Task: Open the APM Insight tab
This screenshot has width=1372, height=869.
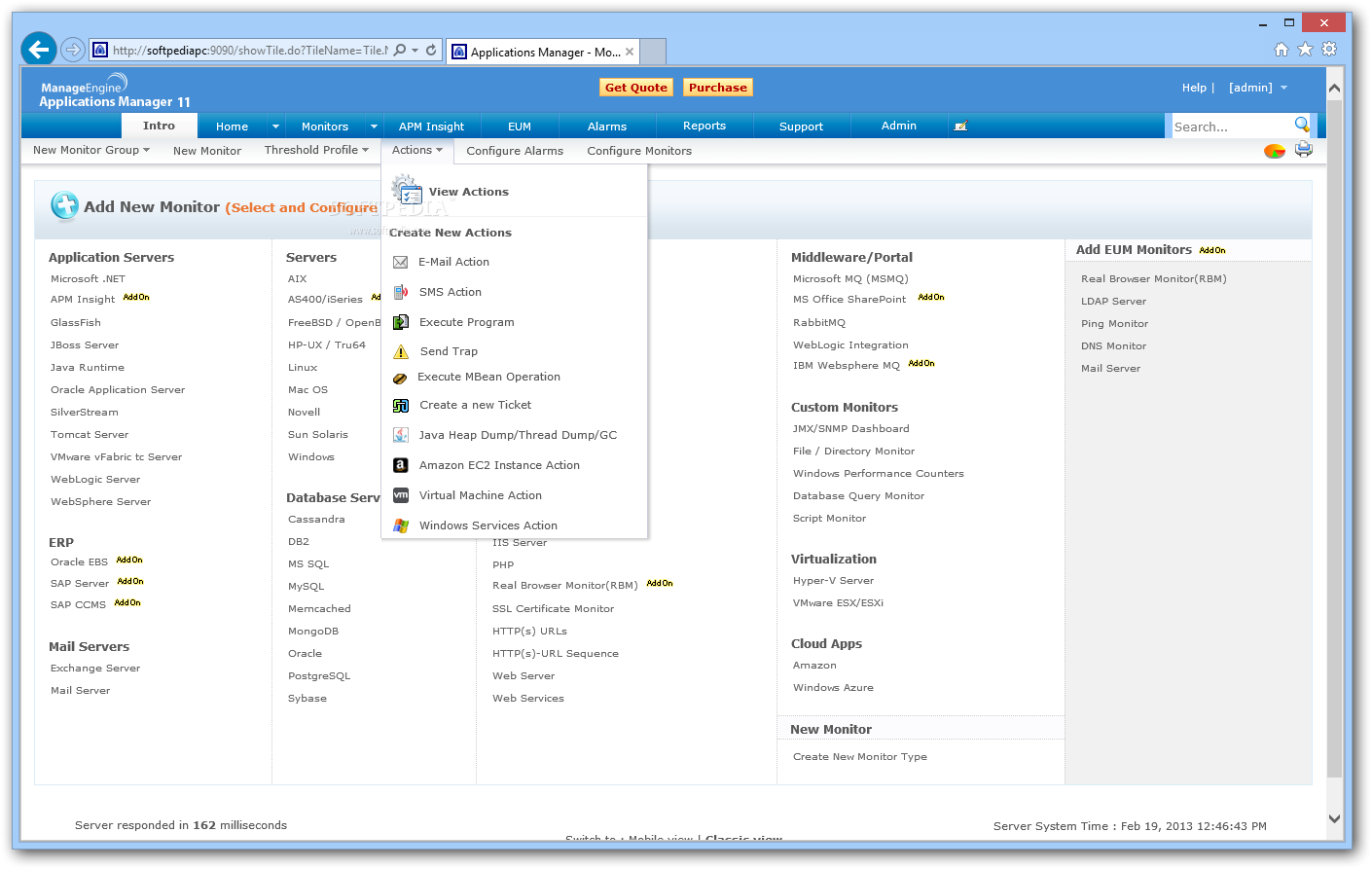Action: pos(431,127)
